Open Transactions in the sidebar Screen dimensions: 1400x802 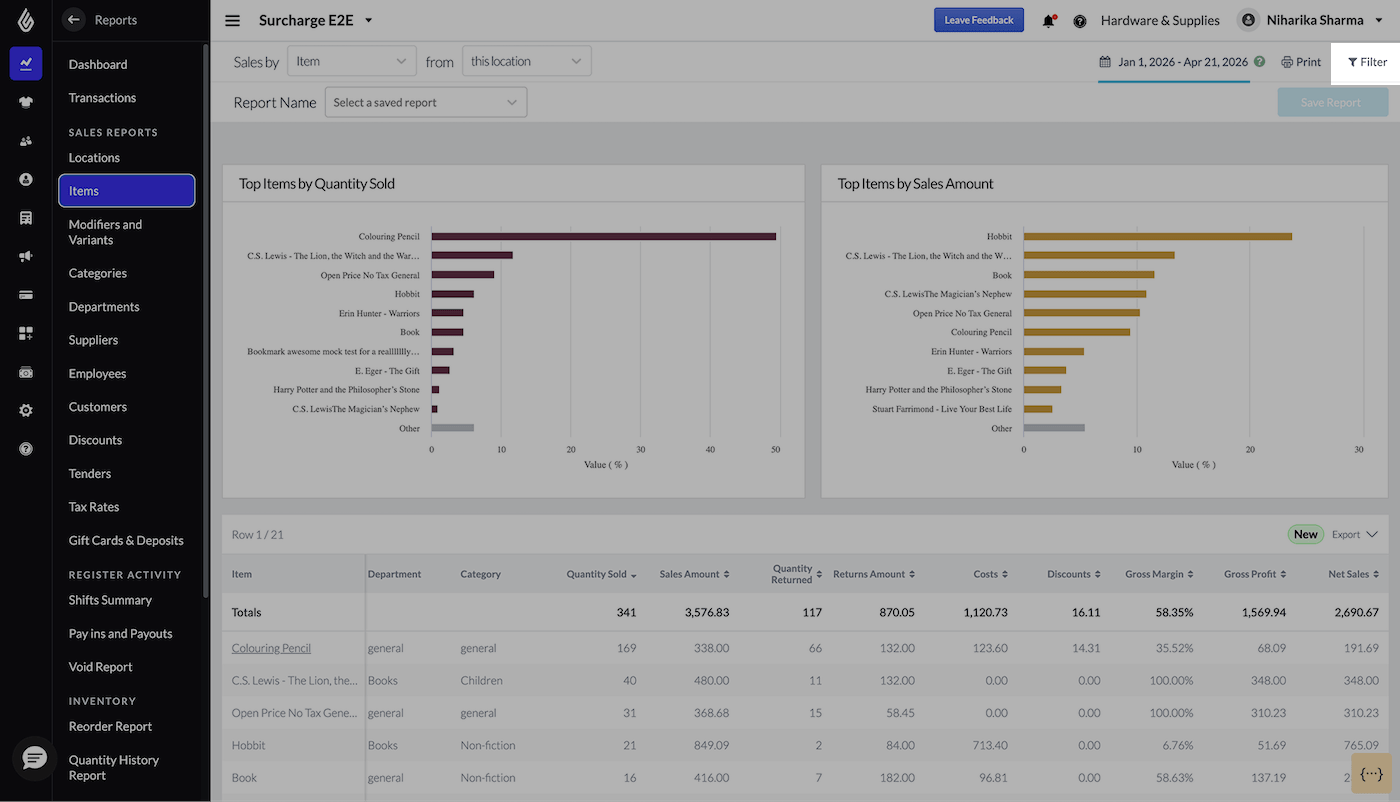[102, 98]
